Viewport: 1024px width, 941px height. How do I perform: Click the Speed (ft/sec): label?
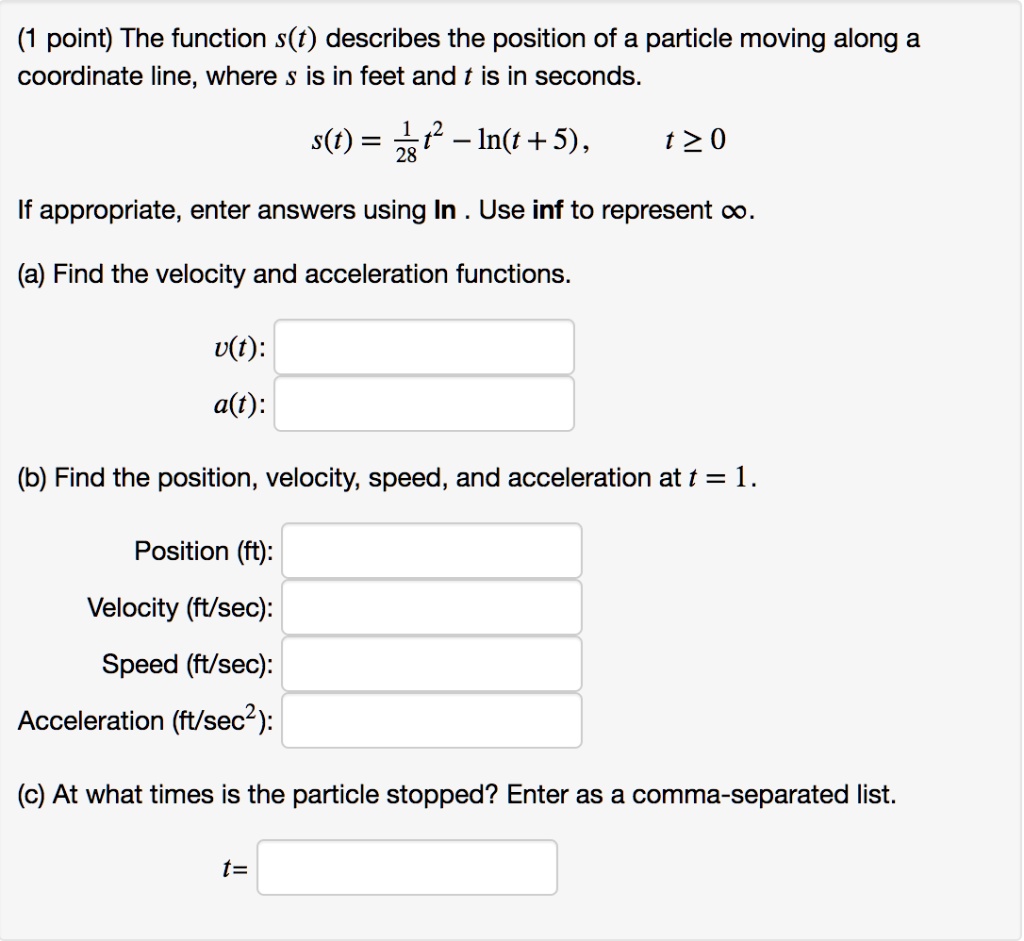[187, 665]
